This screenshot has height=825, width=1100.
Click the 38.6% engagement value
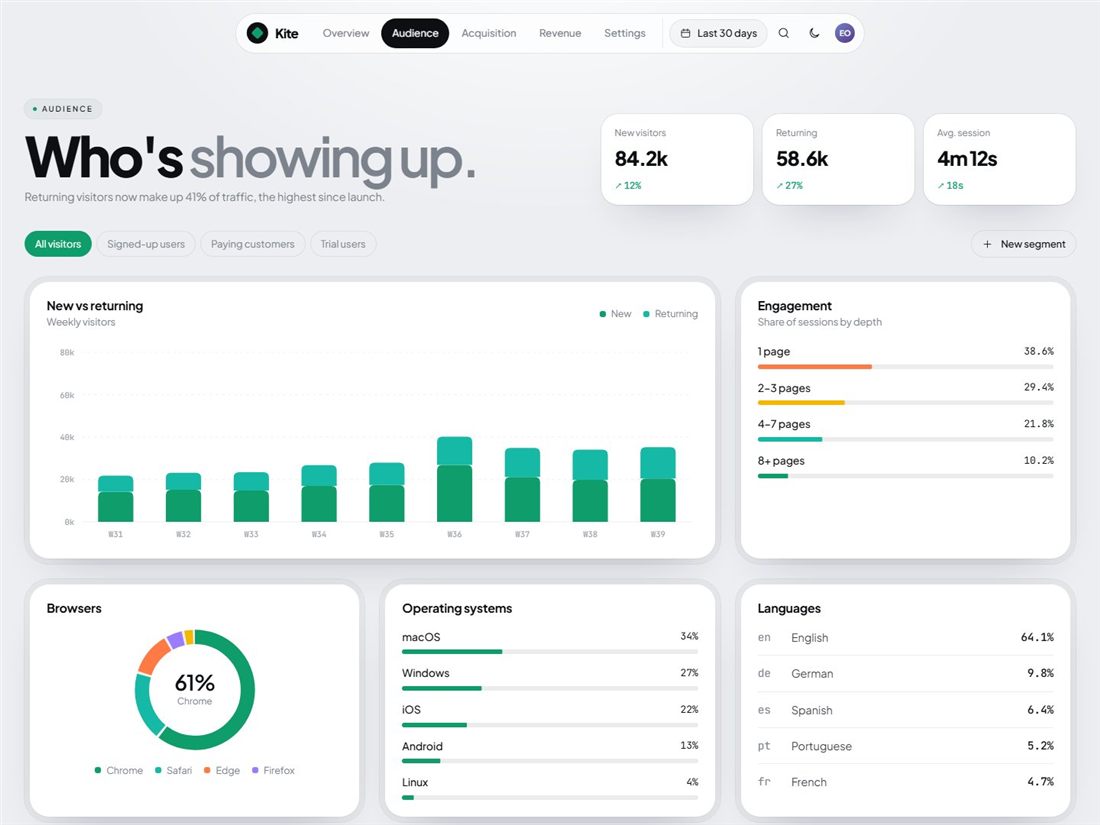1038,351
